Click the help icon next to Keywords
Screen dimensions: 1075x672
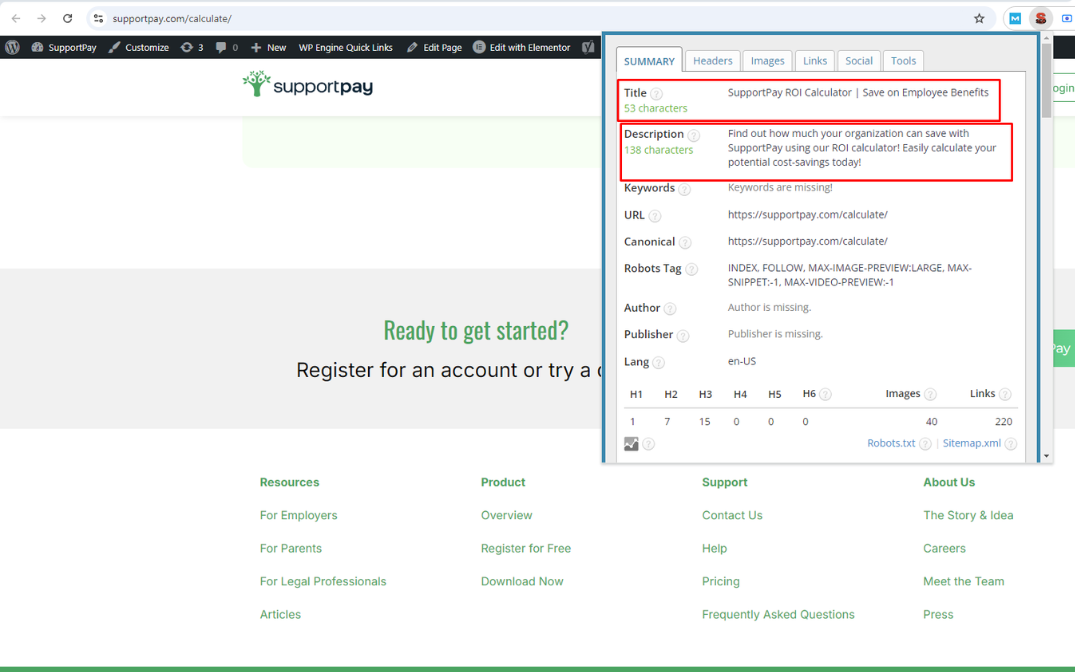tap(684, 189)
